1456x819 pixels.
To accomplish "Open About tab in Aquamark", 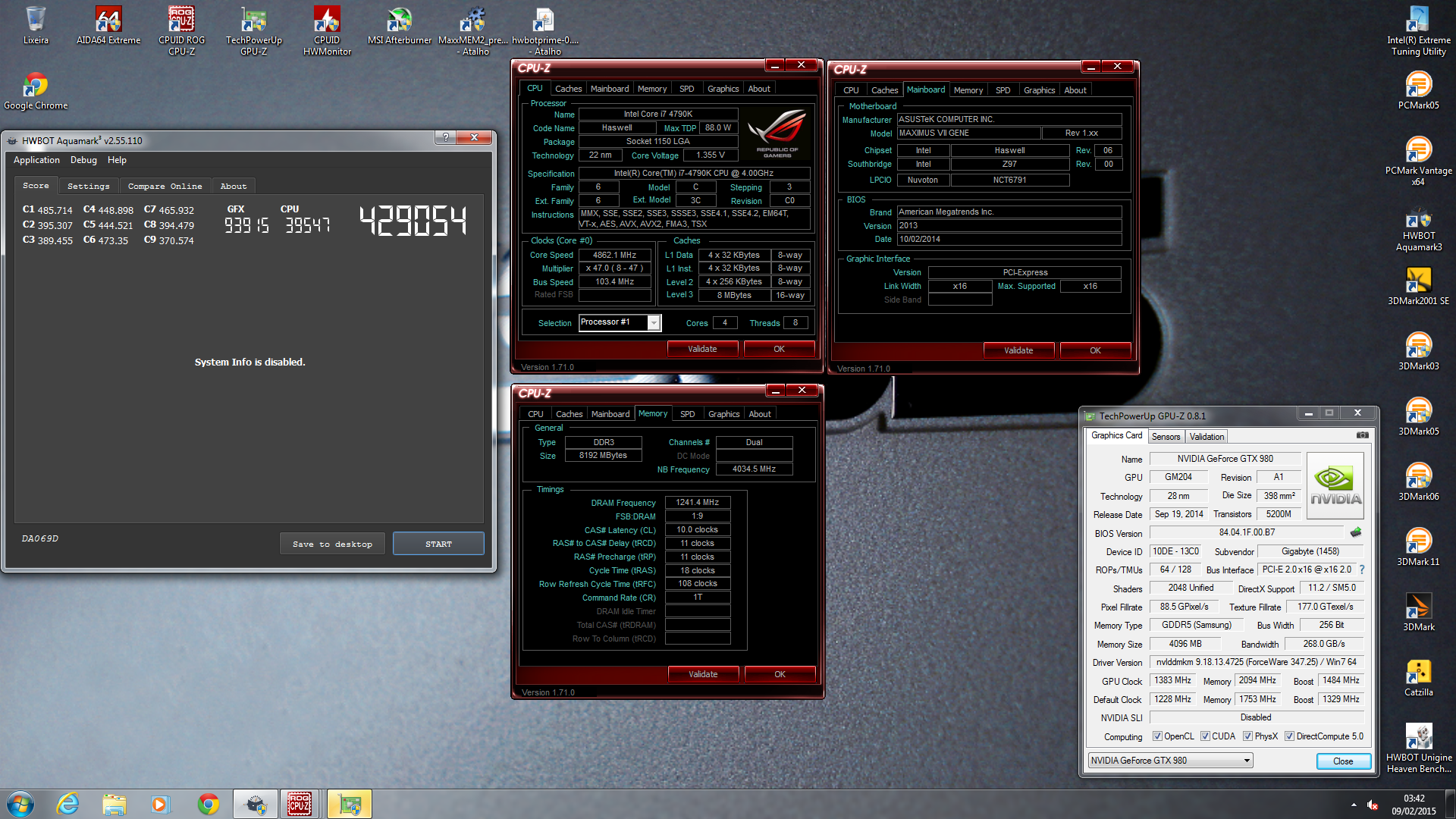I will [x=234, y=186].
